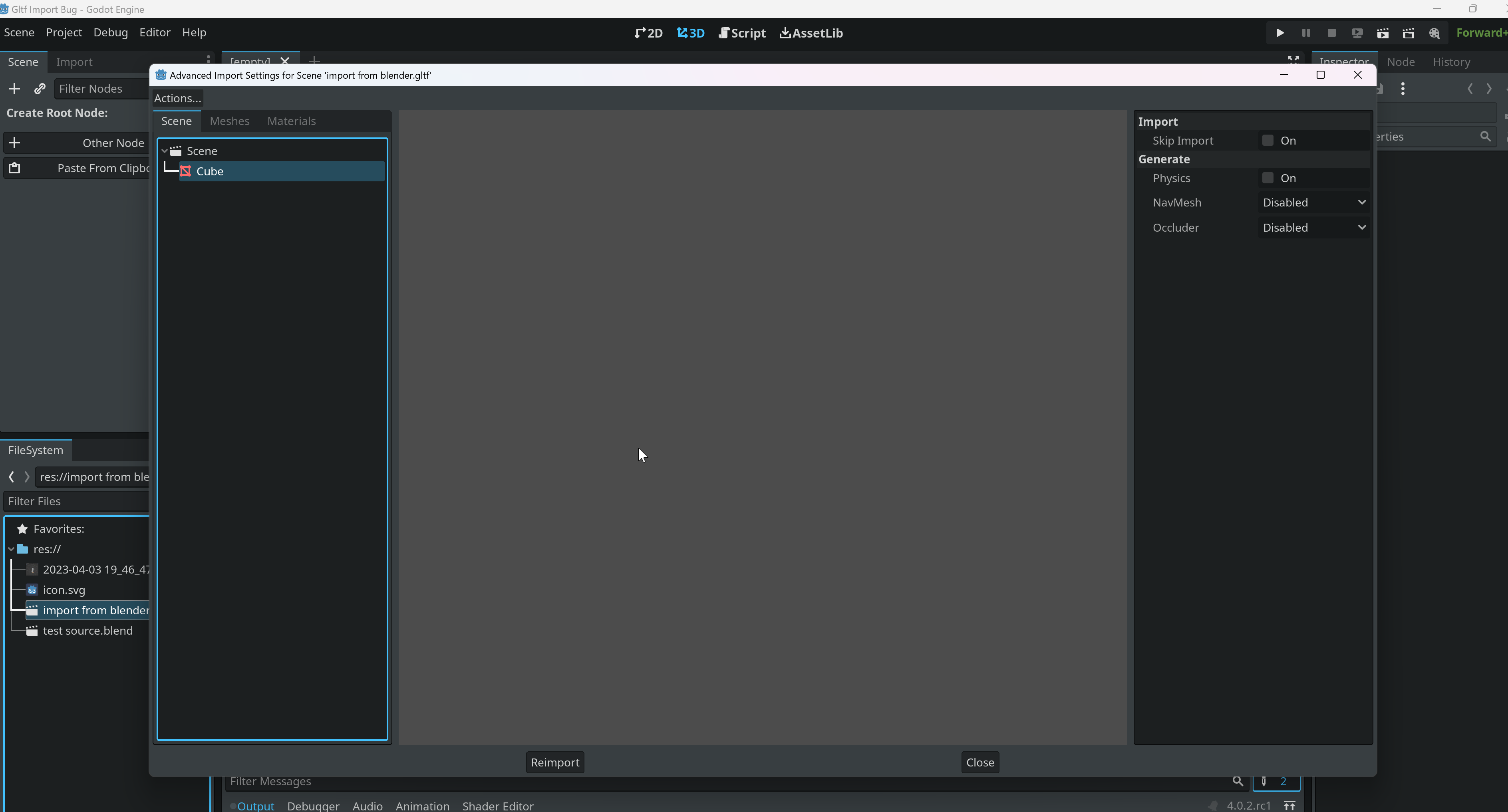Play the project
The width and height of the screenshot is (1508, 812).
click(x=1280, y=33)
